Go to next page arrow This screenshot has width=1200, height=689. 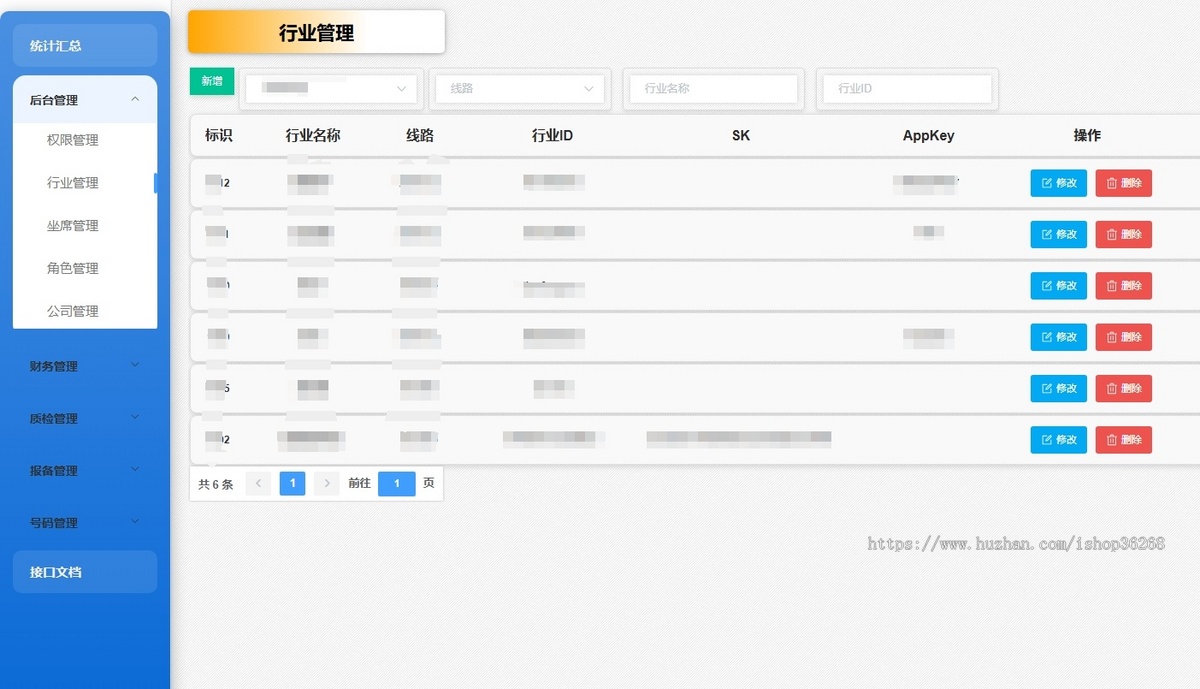(326, 483)
